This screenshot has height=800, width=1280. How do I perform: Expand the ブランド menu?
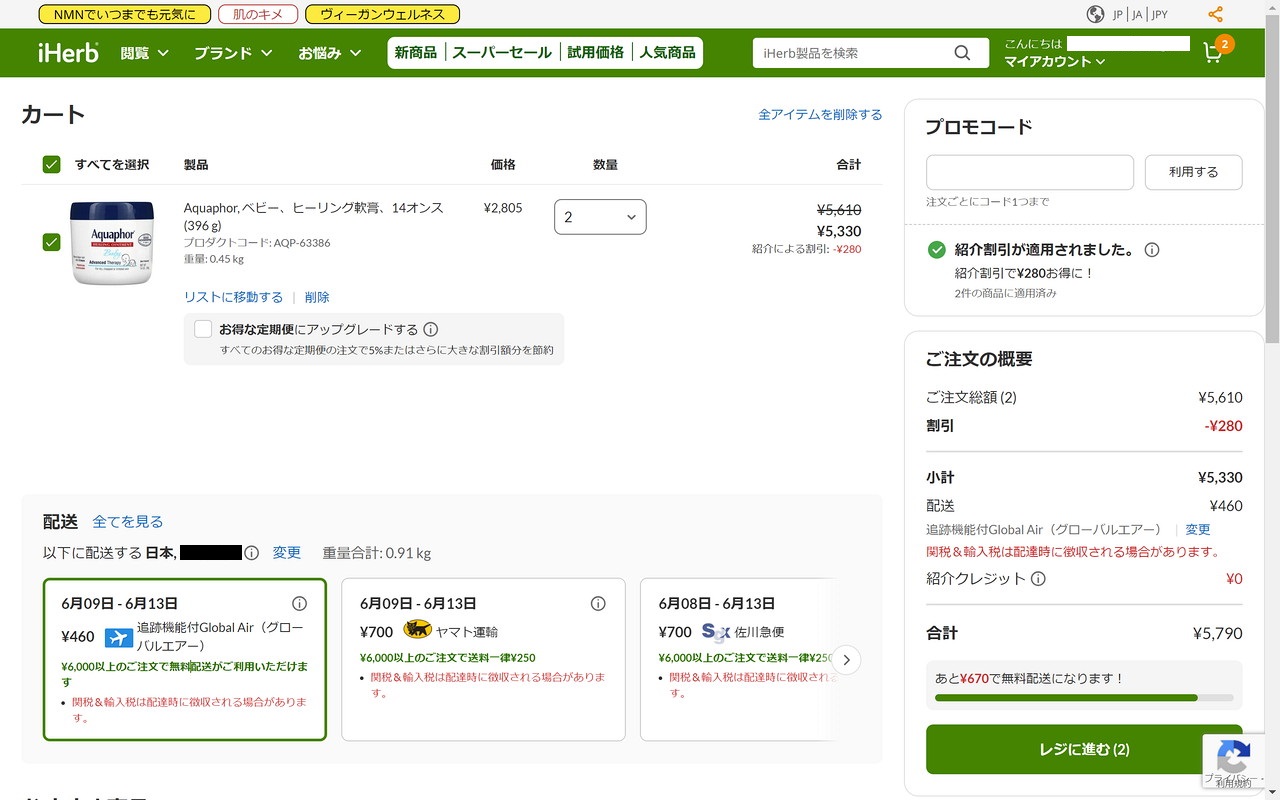[233, 53]
